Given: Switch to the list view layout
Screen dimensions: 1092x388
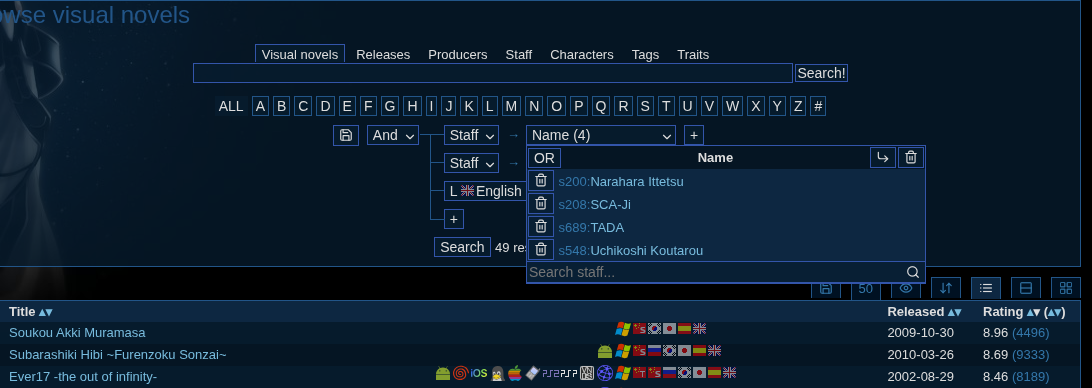Looking at the screenshot, I should [x=985, y=288].
